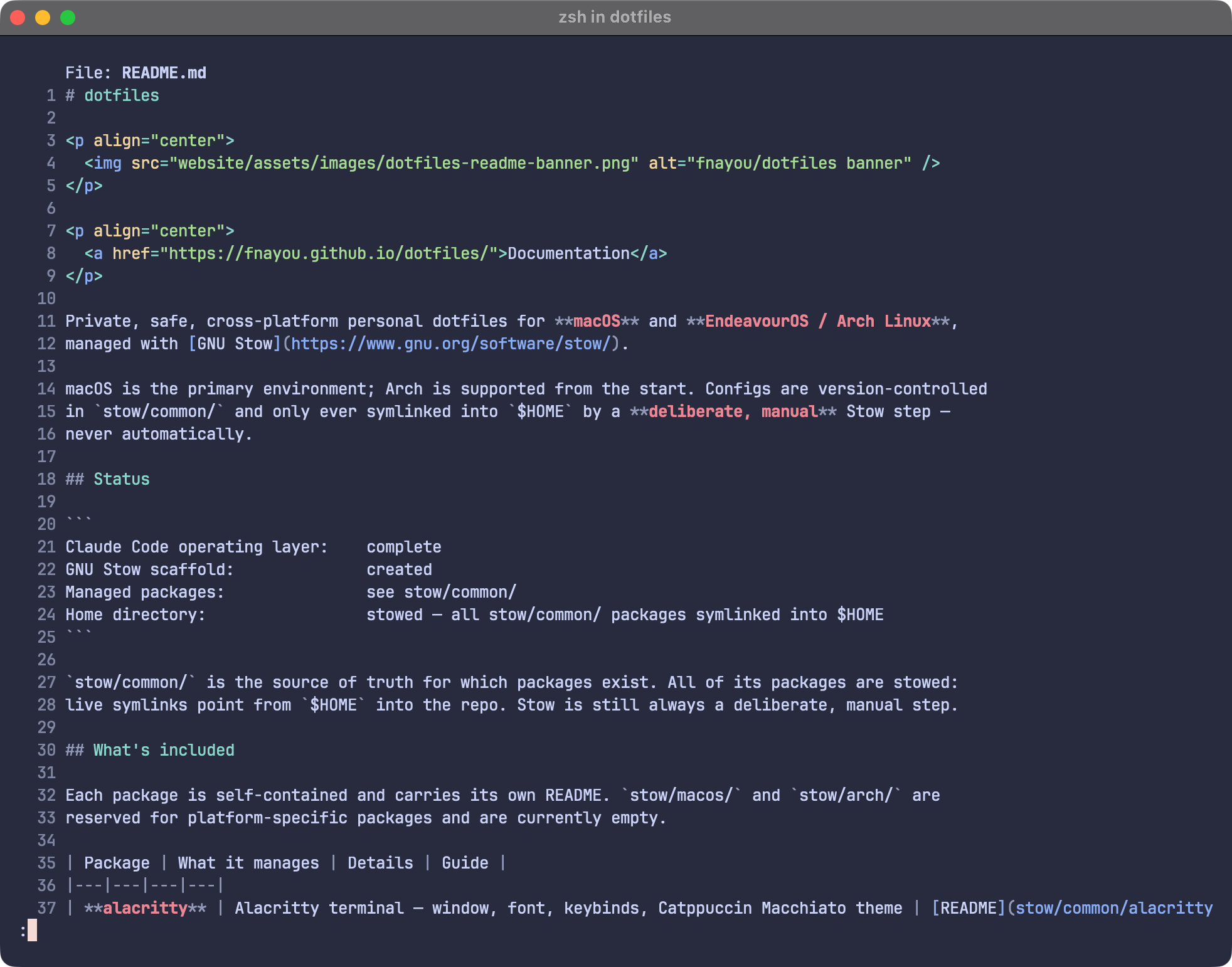The width and height of the screenshot is (1232, 967).
Task: Click the bold 'alacritty' package name
Action: [145, 908]
